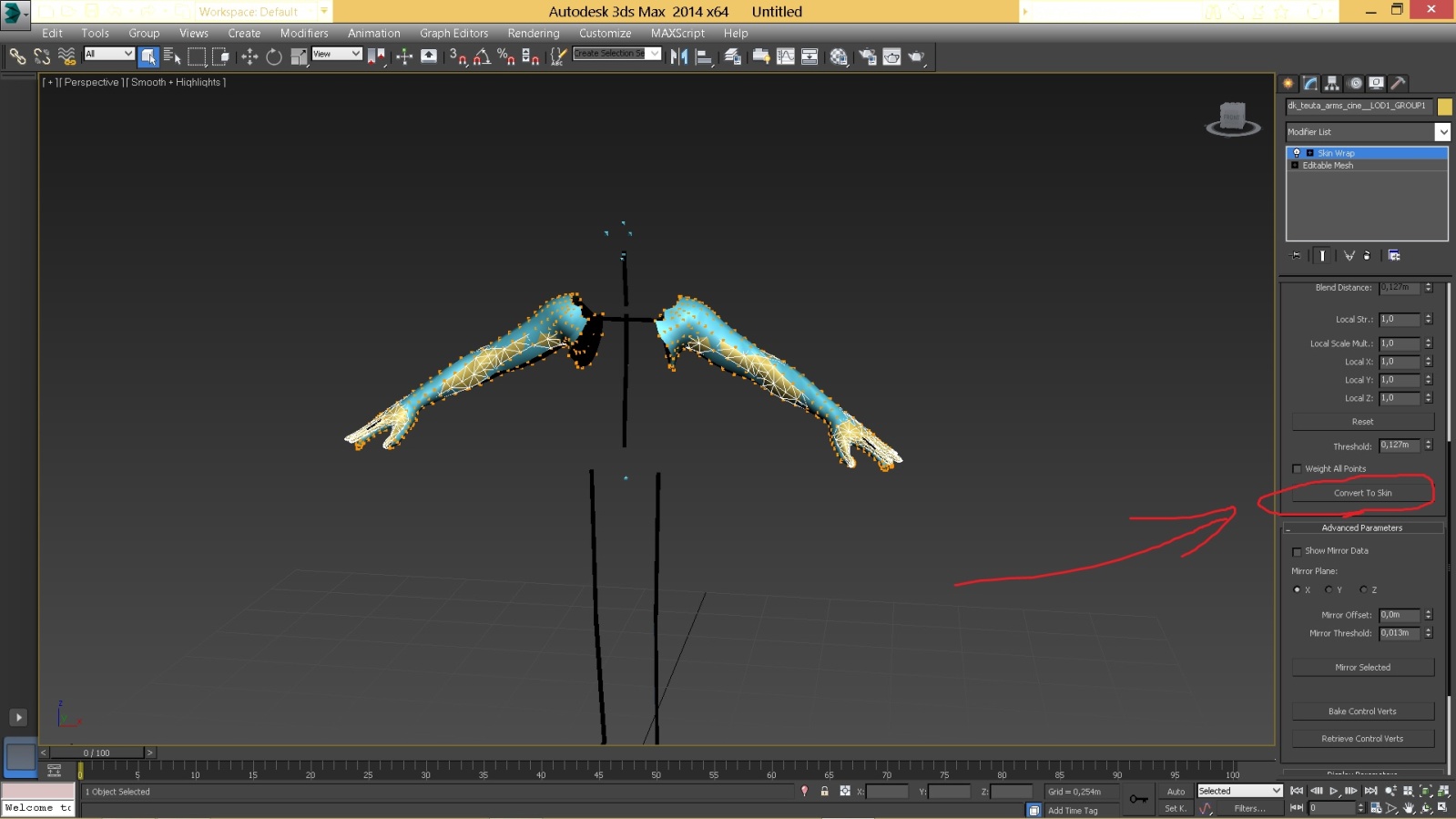This screenshot has width=1456, height=819.
Task: Click the Pin Stack icon
Action: pos(1296,256)
